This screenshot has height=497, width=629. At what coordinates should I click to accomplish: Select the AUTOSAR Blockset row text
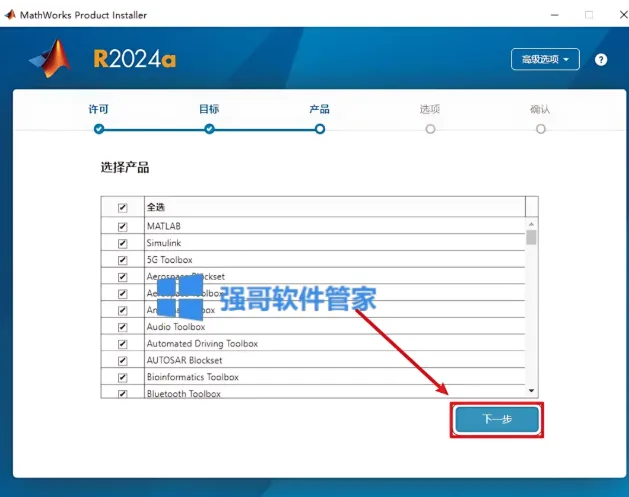184,360
